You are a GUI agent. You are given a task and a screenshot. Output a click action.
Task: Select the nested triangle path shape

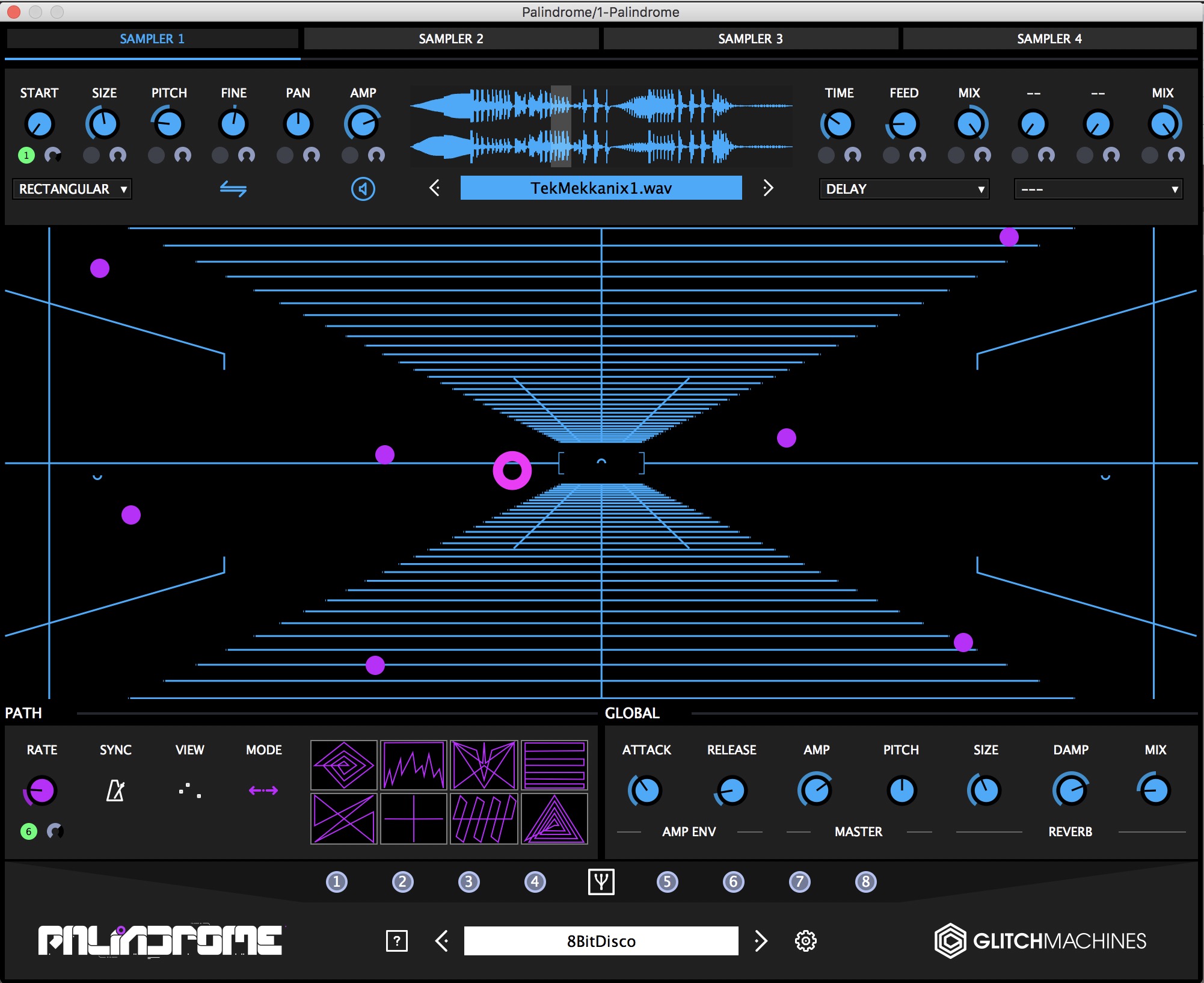tap(554, 819)
